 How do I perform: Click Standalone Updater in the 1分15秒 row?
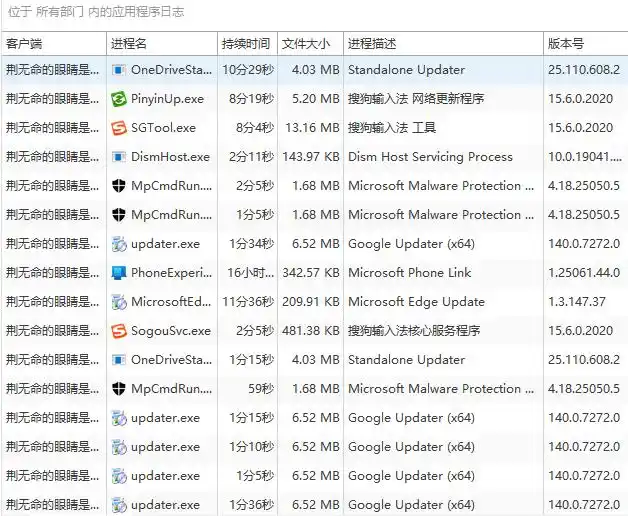point(406,360)
